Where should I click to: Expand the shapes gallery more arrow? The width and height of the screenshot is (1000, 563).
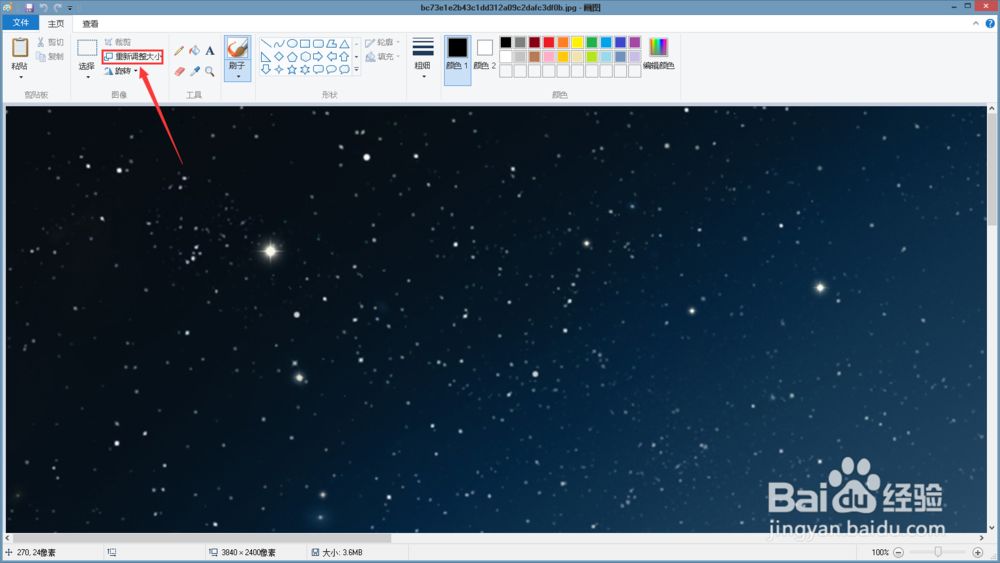pos(357,69)
